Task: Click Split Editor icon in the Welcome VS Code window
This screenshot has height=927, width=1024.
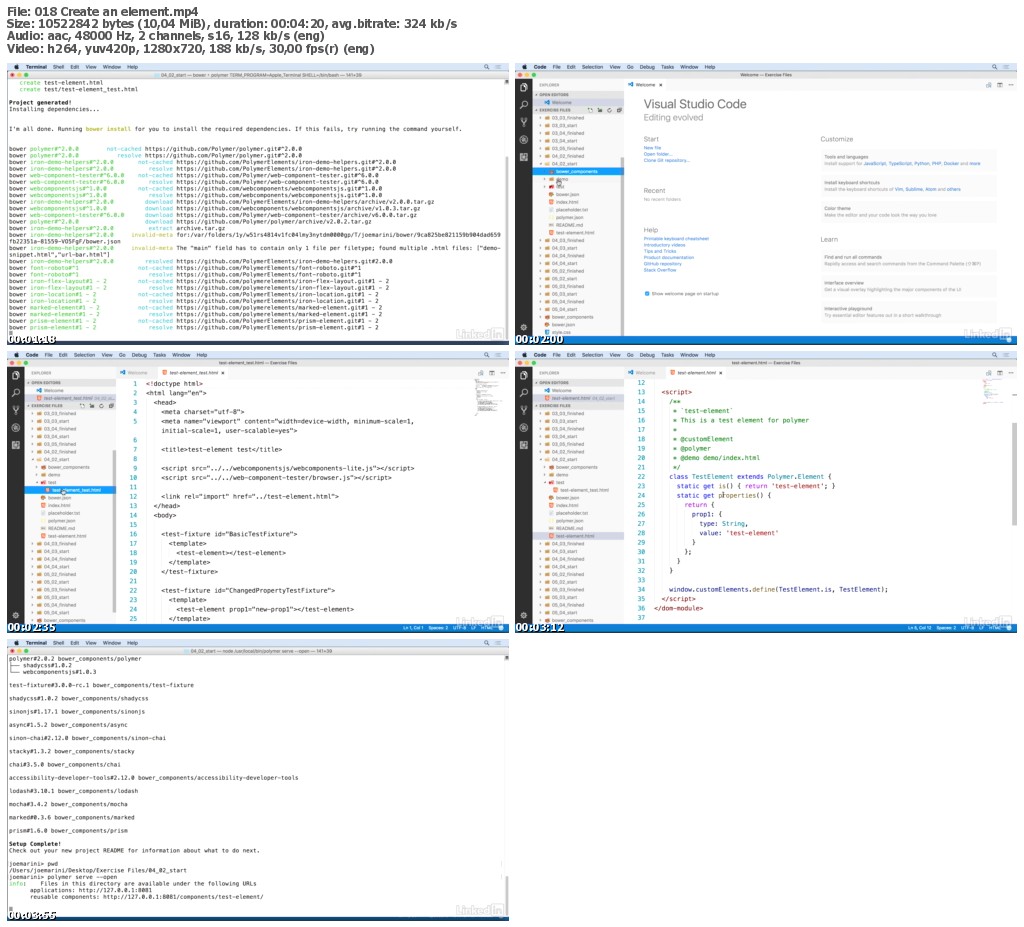Action: (1000, 85)
